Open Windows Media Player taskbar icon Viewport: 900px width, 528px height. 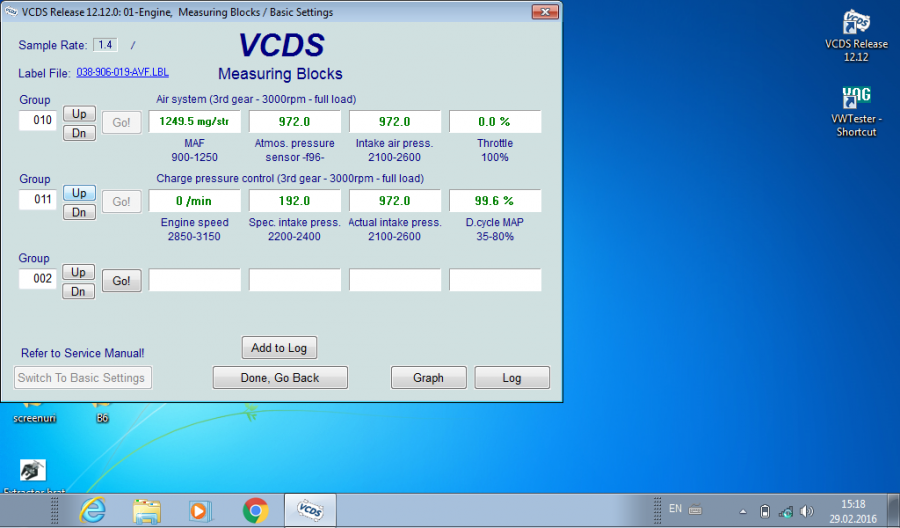201,511
